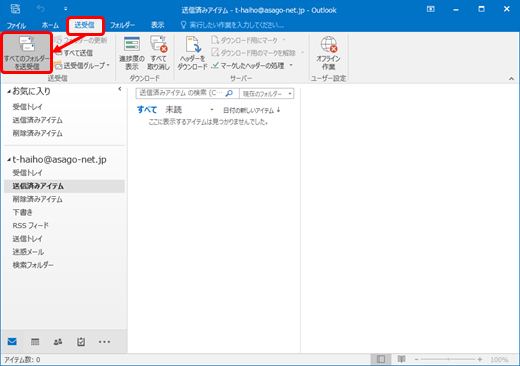The image size is (520, 366).
Task: Collapse the ribbon with the chevron arrow
Action: click(x=511, y=79)
